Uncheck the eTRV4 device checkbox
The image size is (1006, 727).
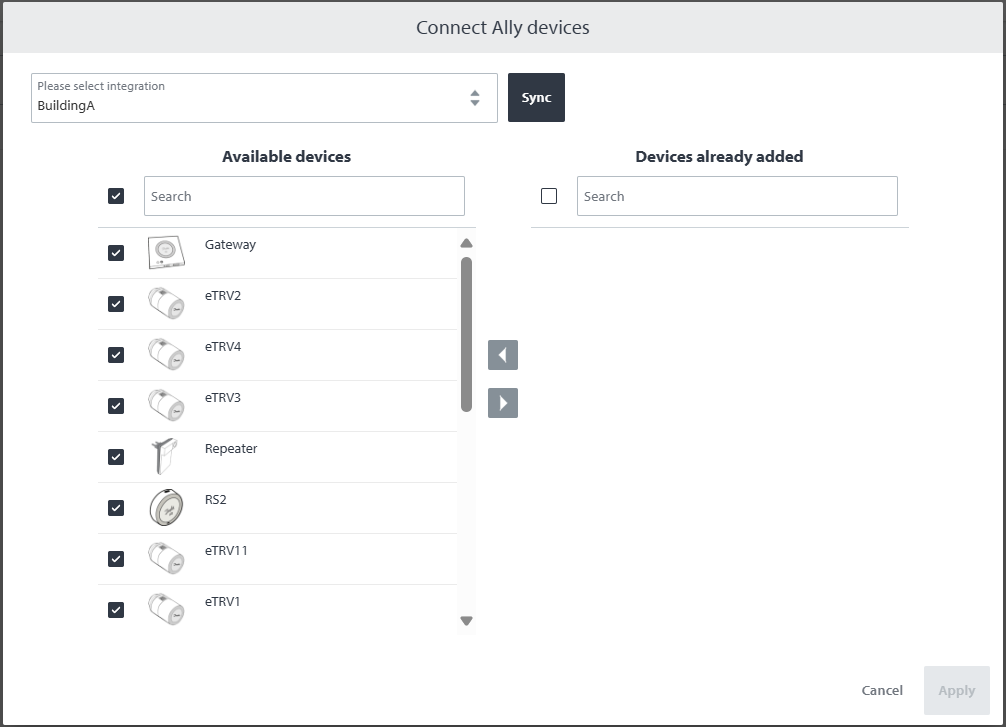tap(116, 355)
